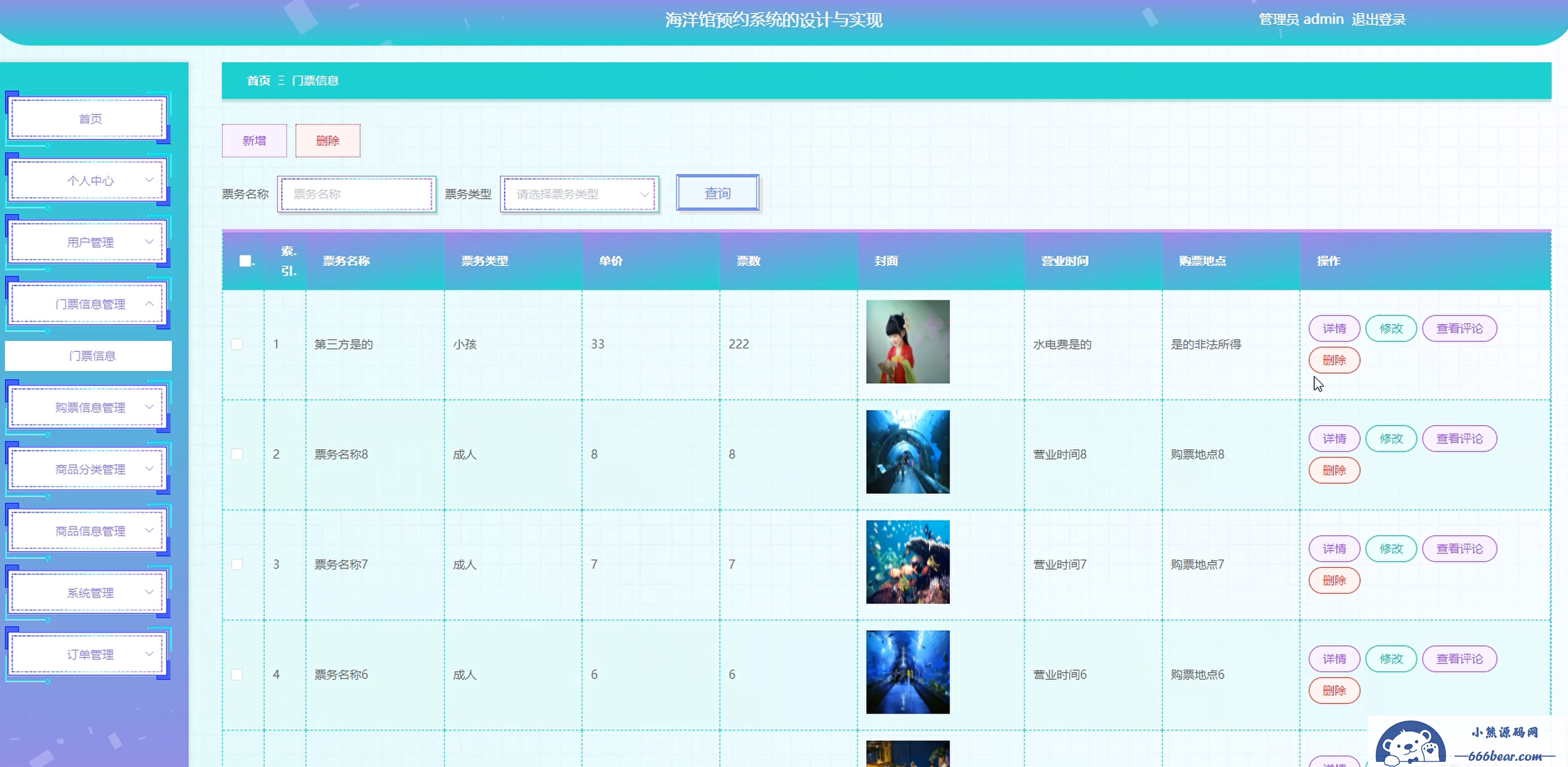Click the 新增 button
1568x767 pixels.
[254, 141]
